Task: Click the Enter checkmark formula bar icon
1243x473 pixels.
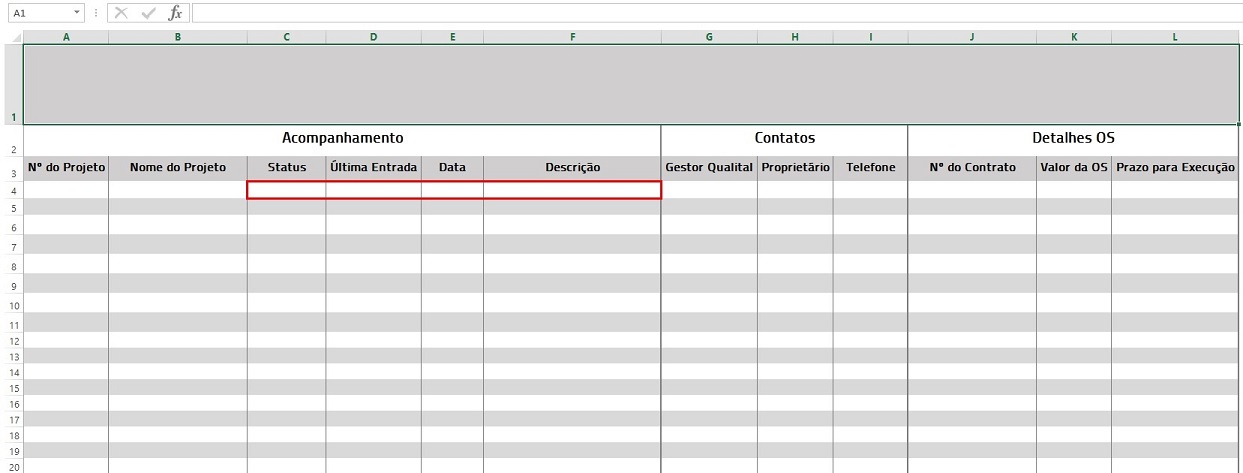Action: coord(148,13)
